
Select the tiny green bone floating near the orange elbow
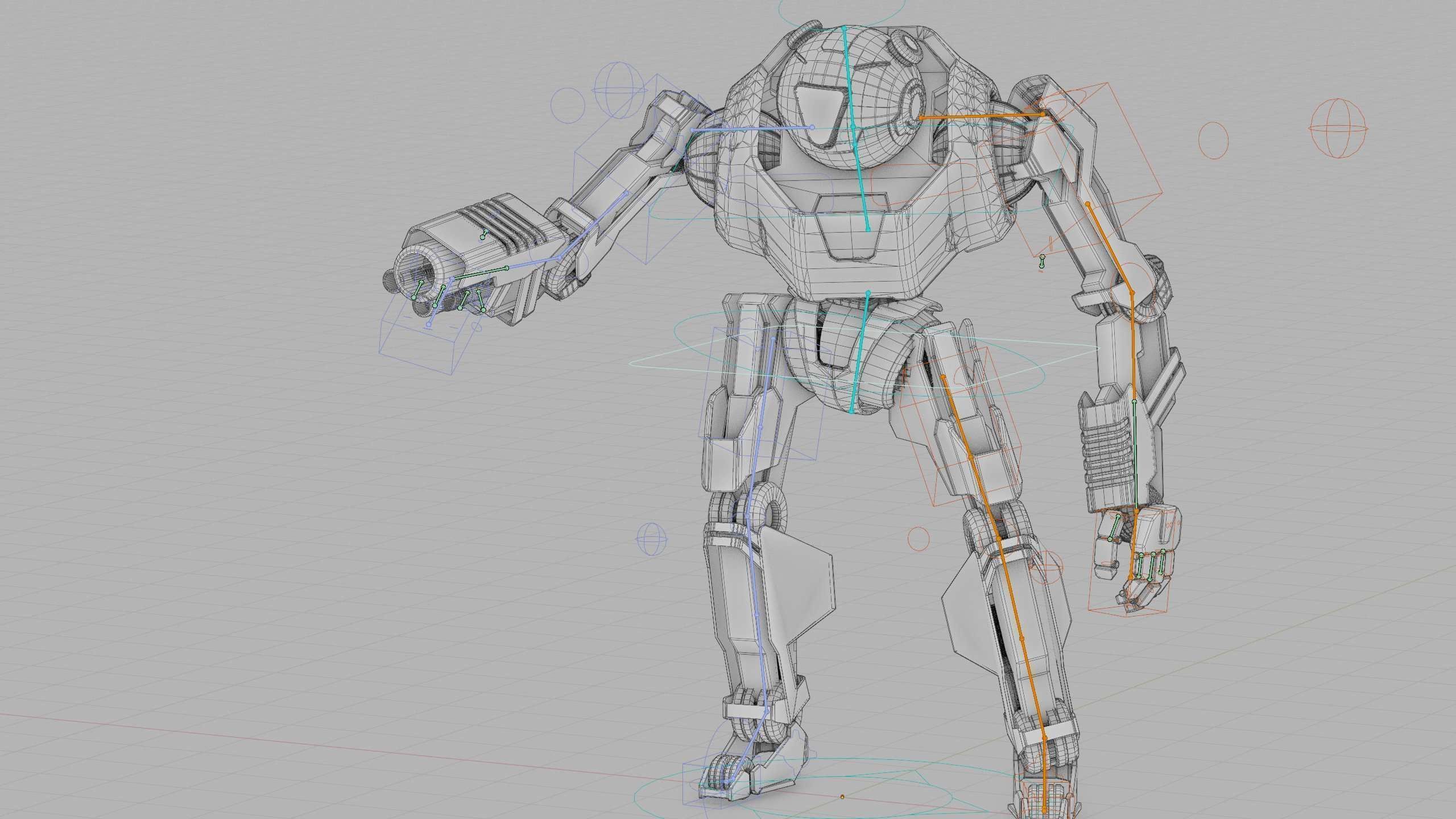click(x=1042, y=262)
